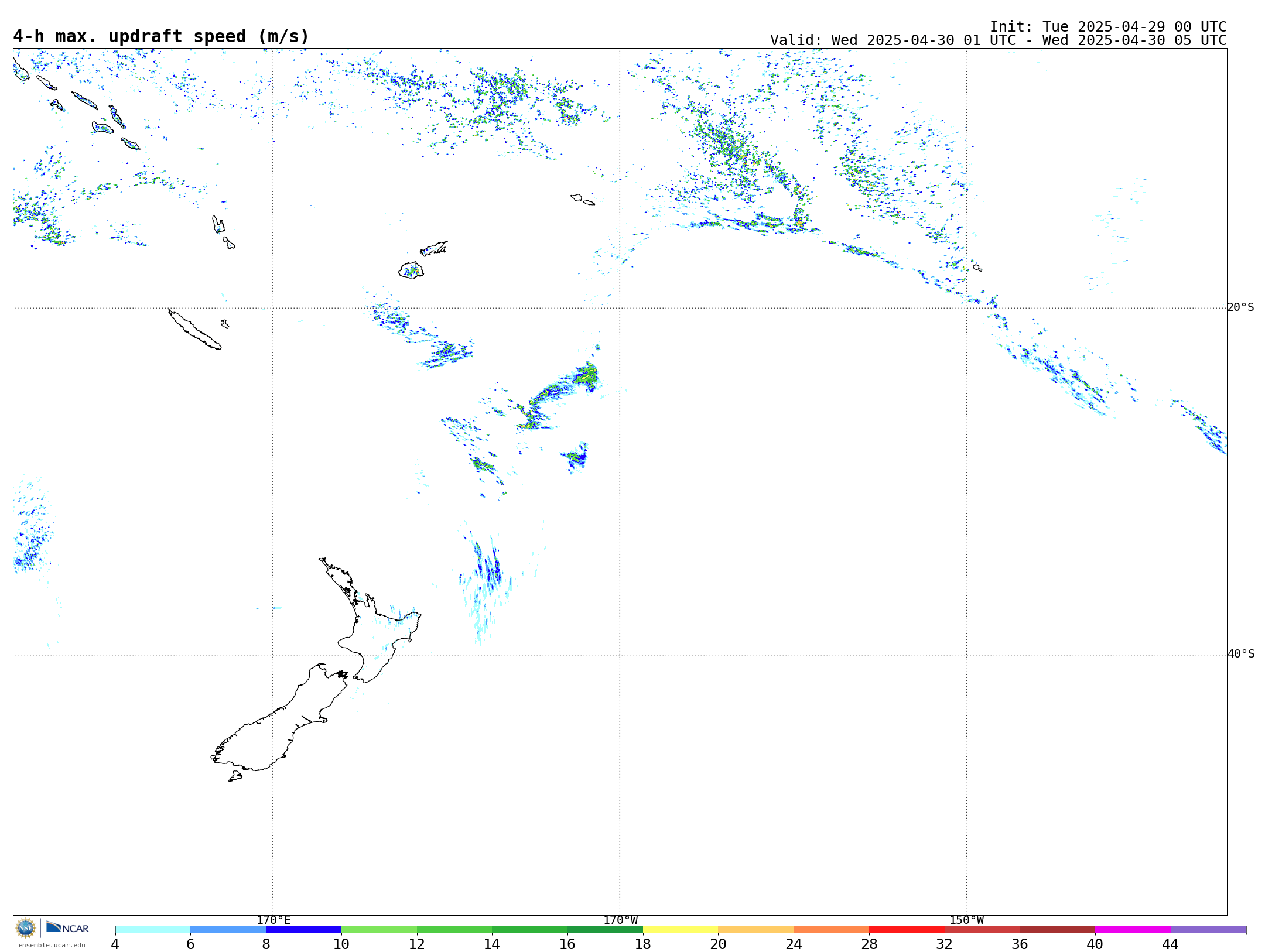
Task: Click the colorbar tick label 40
Action: 1095,944
